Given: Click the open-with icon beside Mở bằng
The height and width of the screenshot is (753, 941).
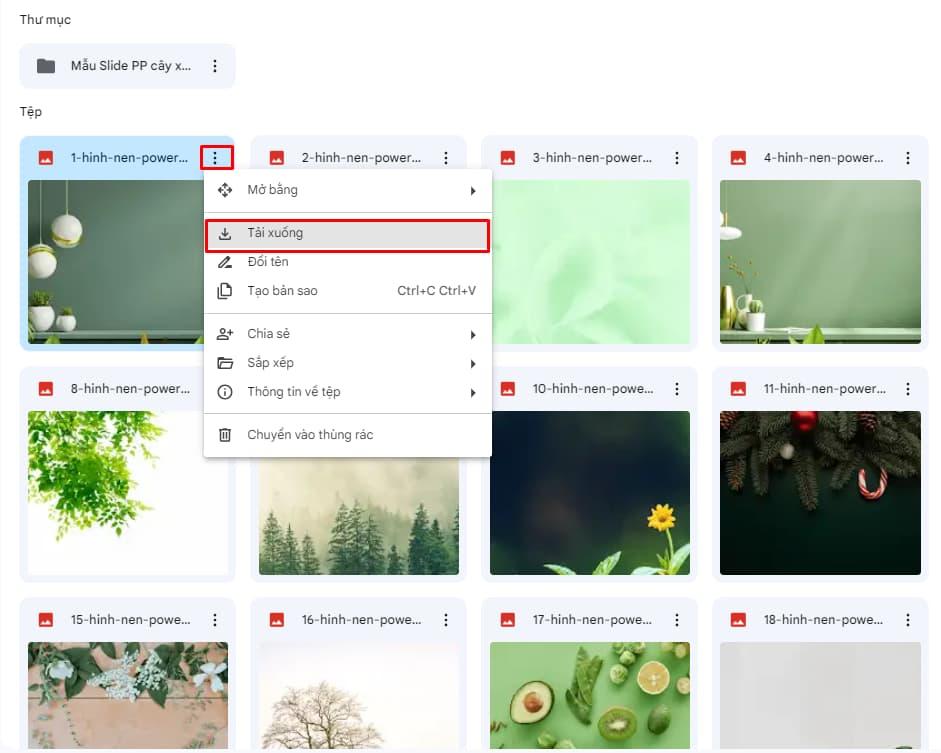Looking at the screenshot, I should pyautogui.click(x=225, y=190).
